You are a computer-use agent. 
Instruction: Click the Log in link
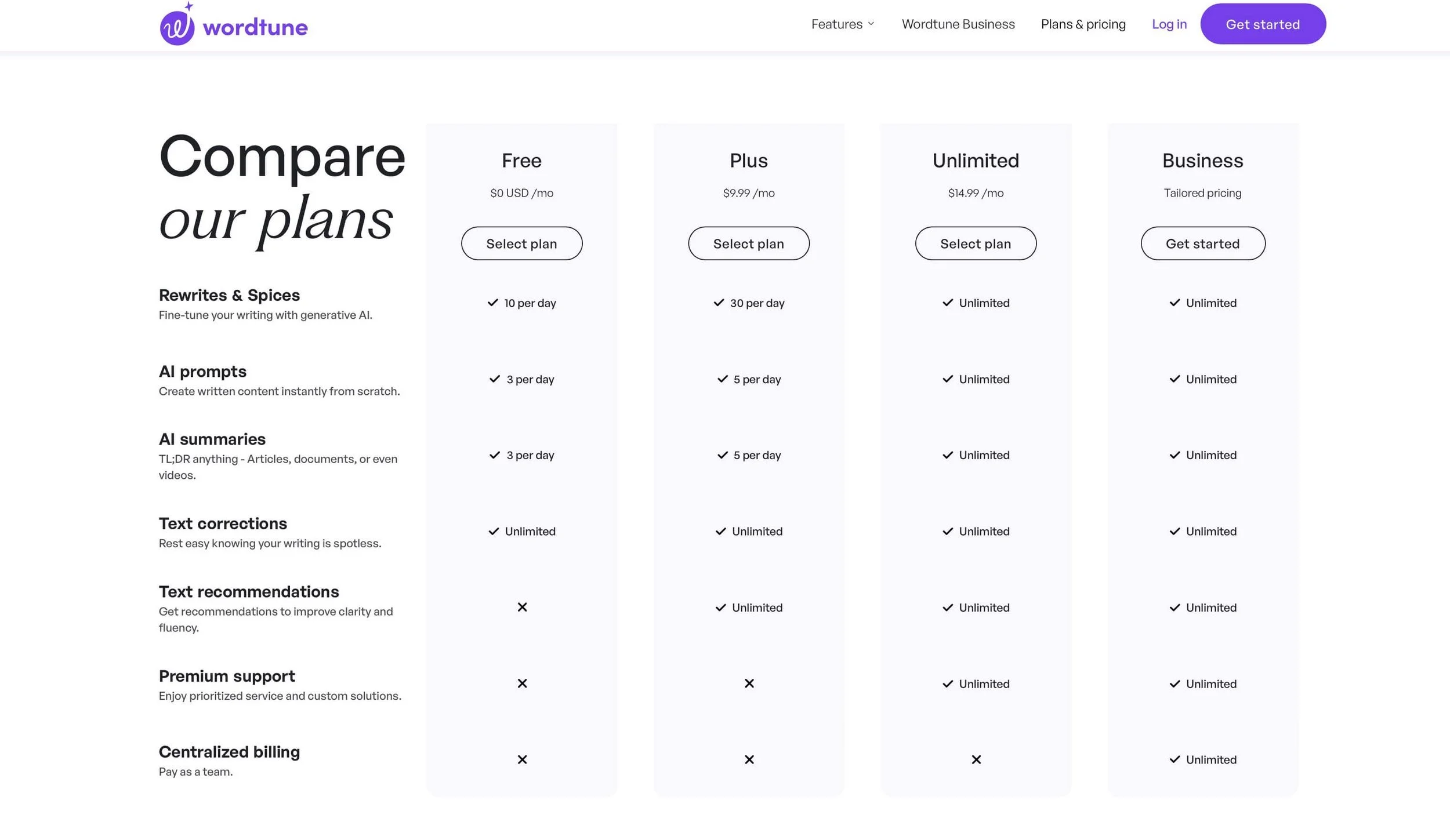[1169, 24]
